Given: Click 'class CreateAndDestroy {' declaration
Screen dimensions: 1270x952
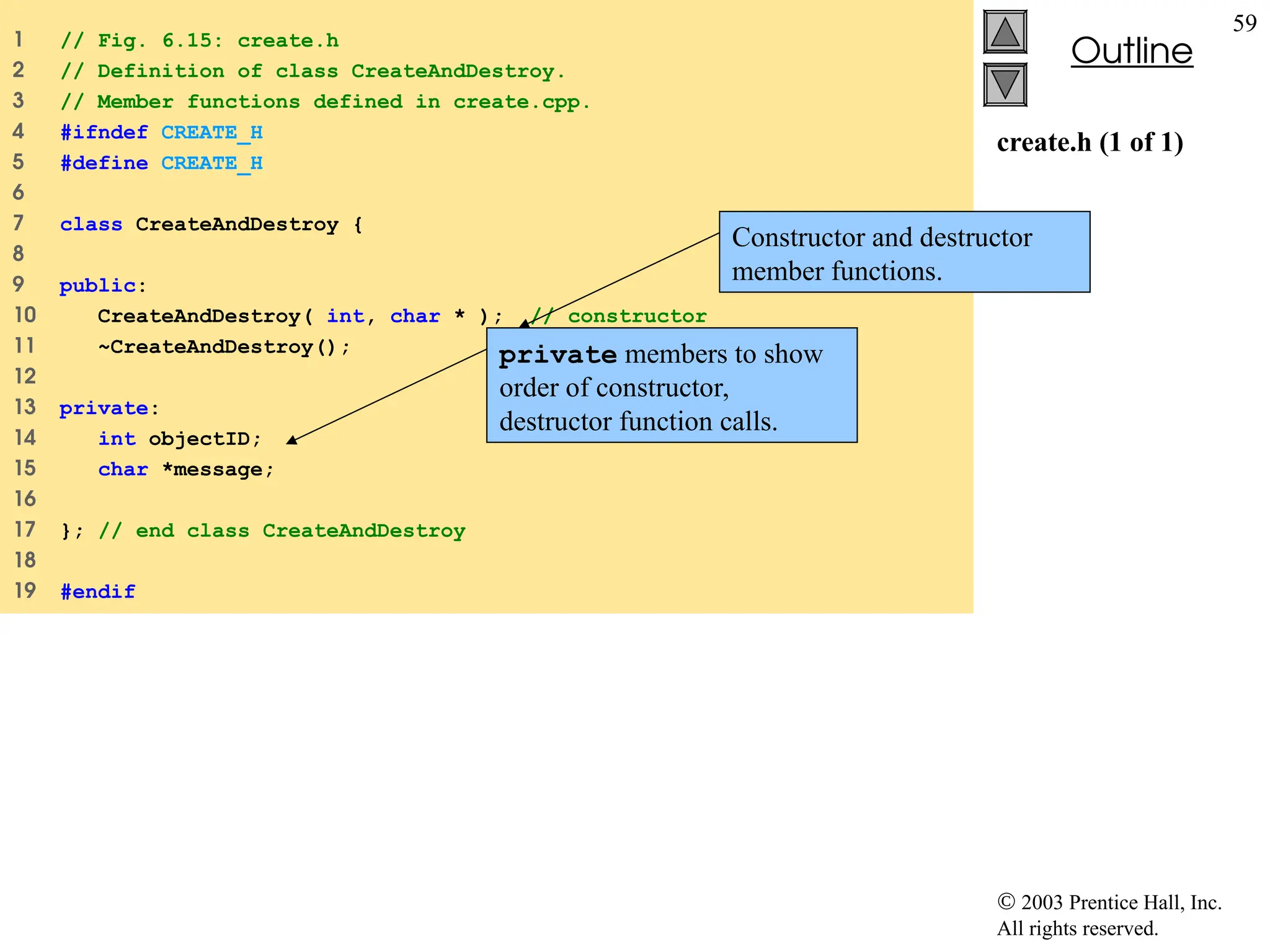Looking at the screenshot, I should pos(211,224).
